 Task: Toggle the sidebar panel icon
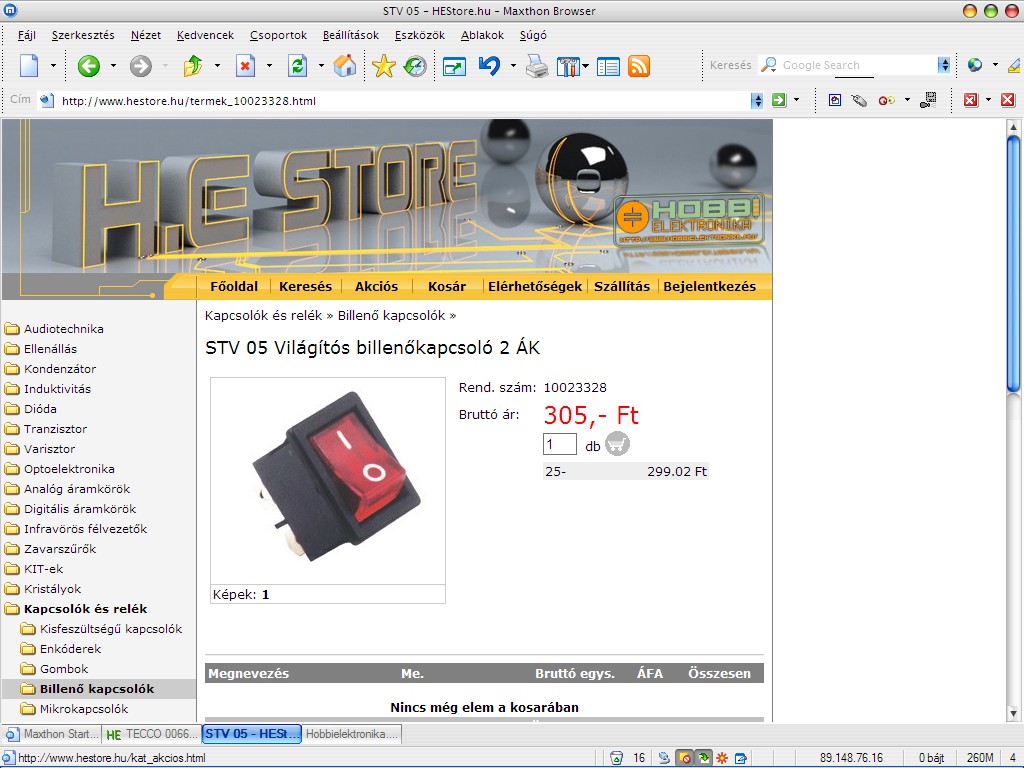[608, 66]
